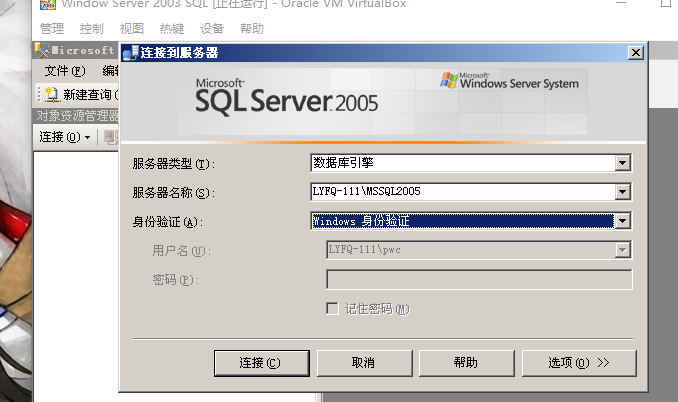Toggle the remember password (记住密码) checkbox
Viewport: 678px width, 402px height.
(332, 309)
